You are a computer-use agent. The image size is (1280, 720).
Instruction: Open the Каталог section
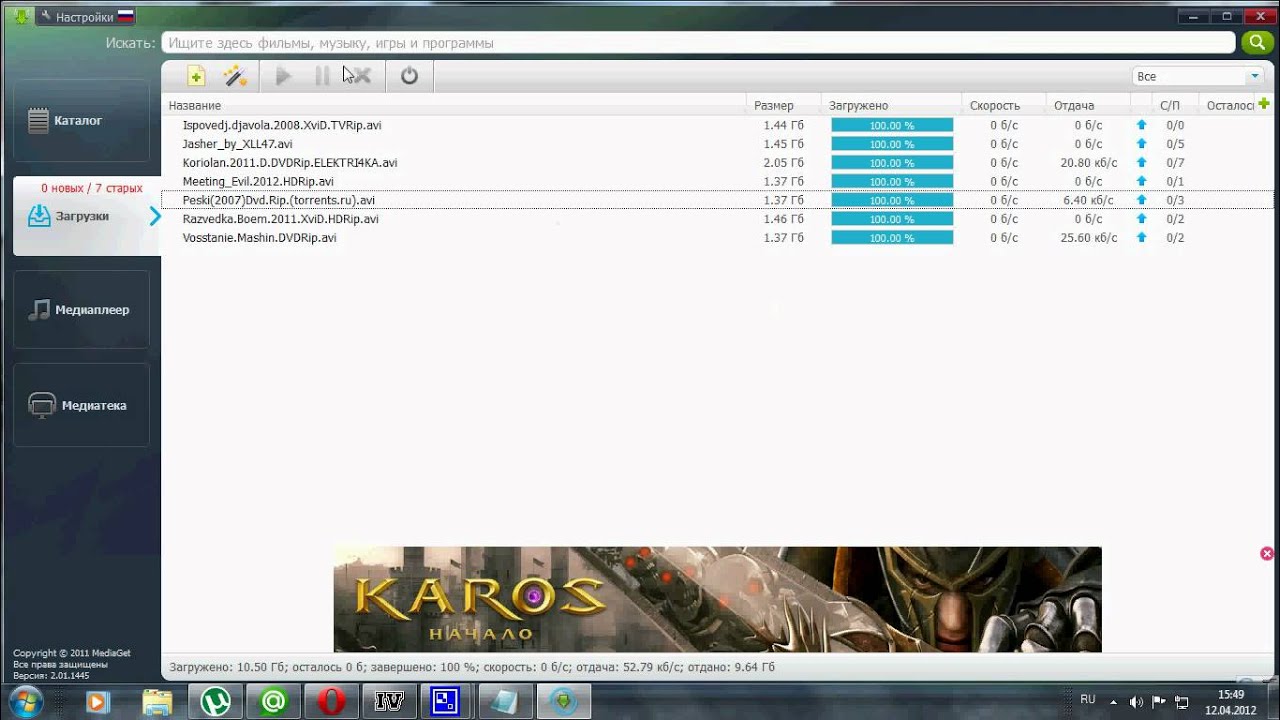click(81, 121)
